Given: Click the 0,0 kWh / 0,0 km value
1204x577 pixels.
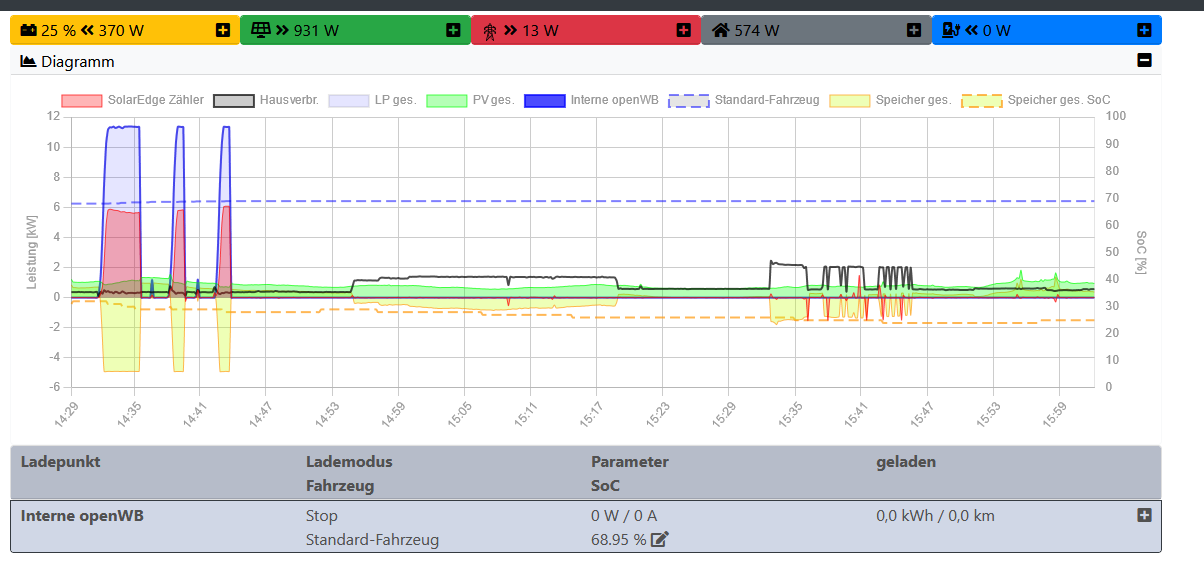Looking at the screenshot, I should (935, 516).
